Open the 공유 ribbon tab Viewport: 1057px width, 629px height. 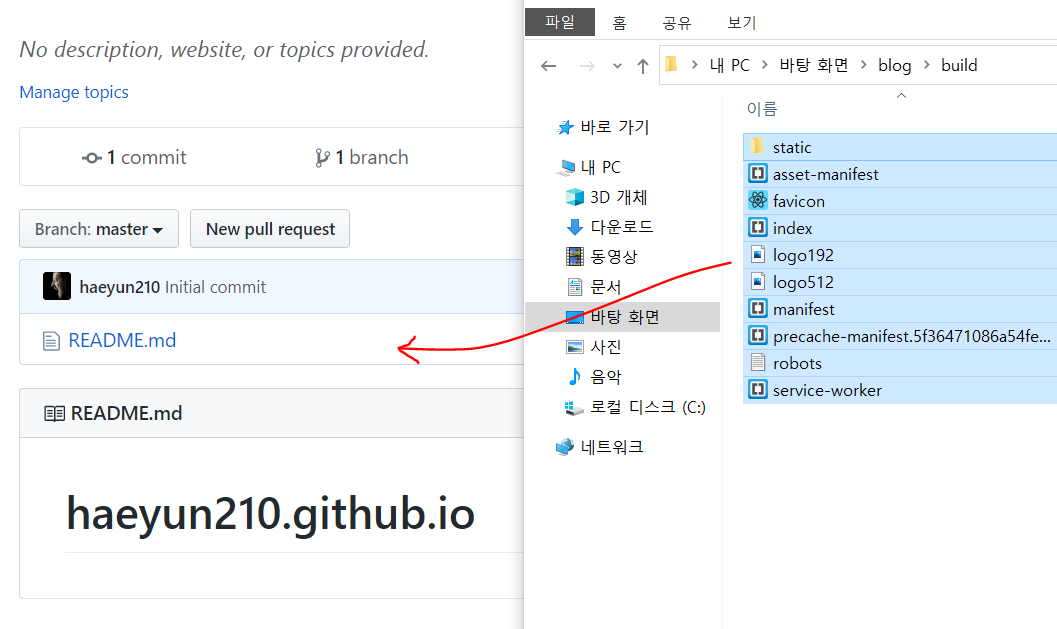(x=677, y=23)
